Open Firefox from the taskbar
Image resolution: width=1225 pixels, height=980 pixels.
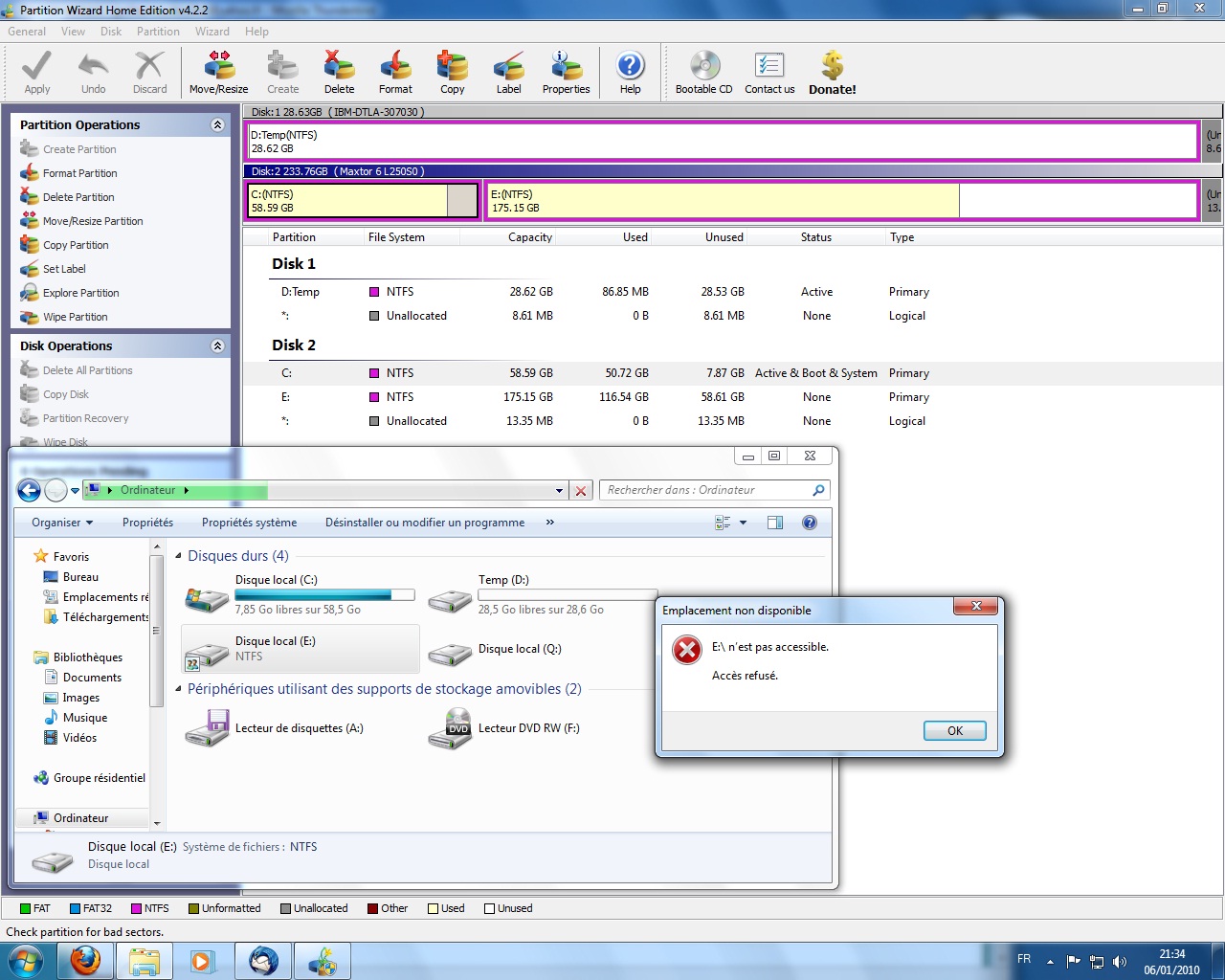(x=85, y=960)
